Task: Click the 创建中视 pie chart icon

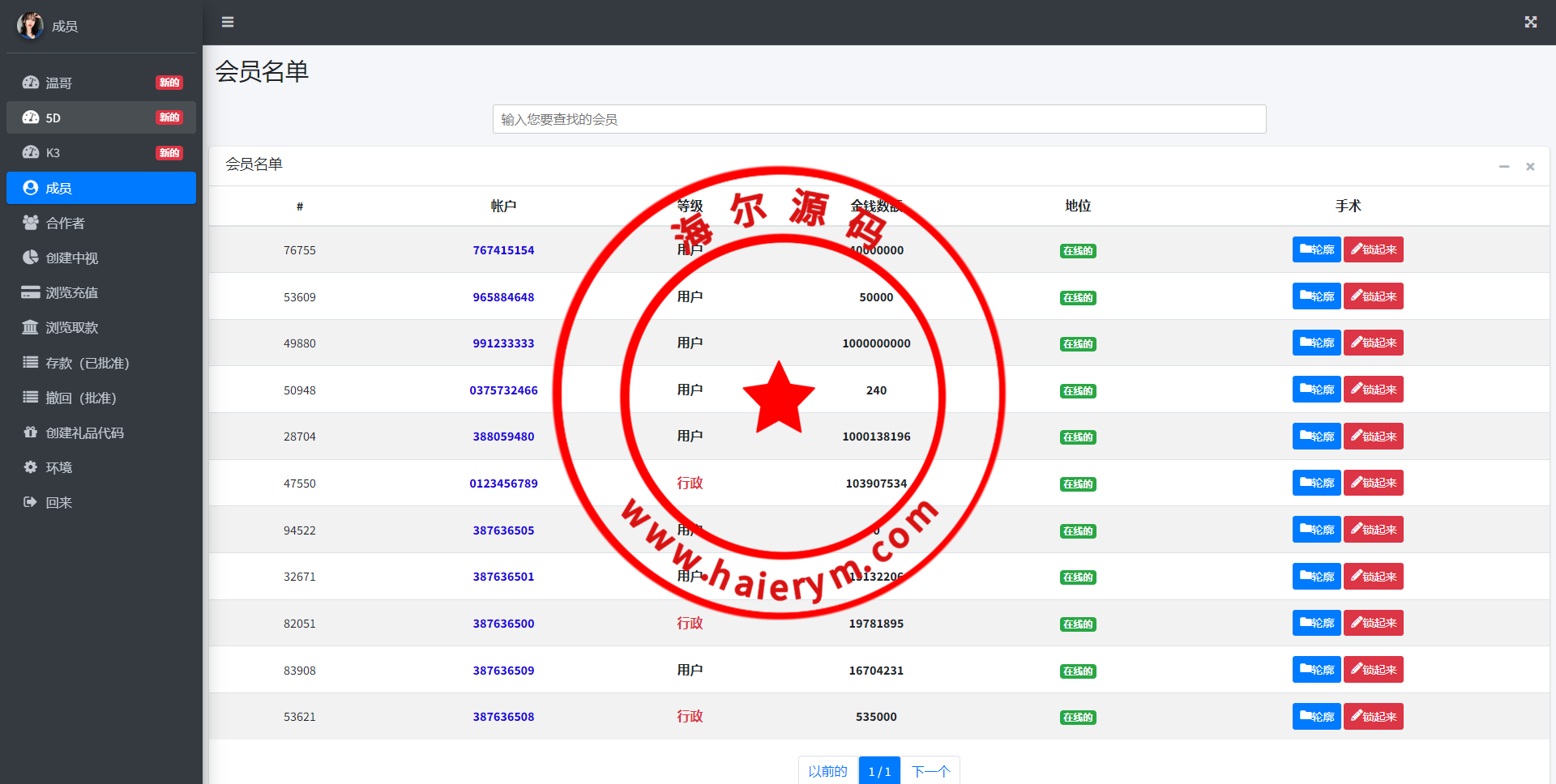Action: click(31, 258)
